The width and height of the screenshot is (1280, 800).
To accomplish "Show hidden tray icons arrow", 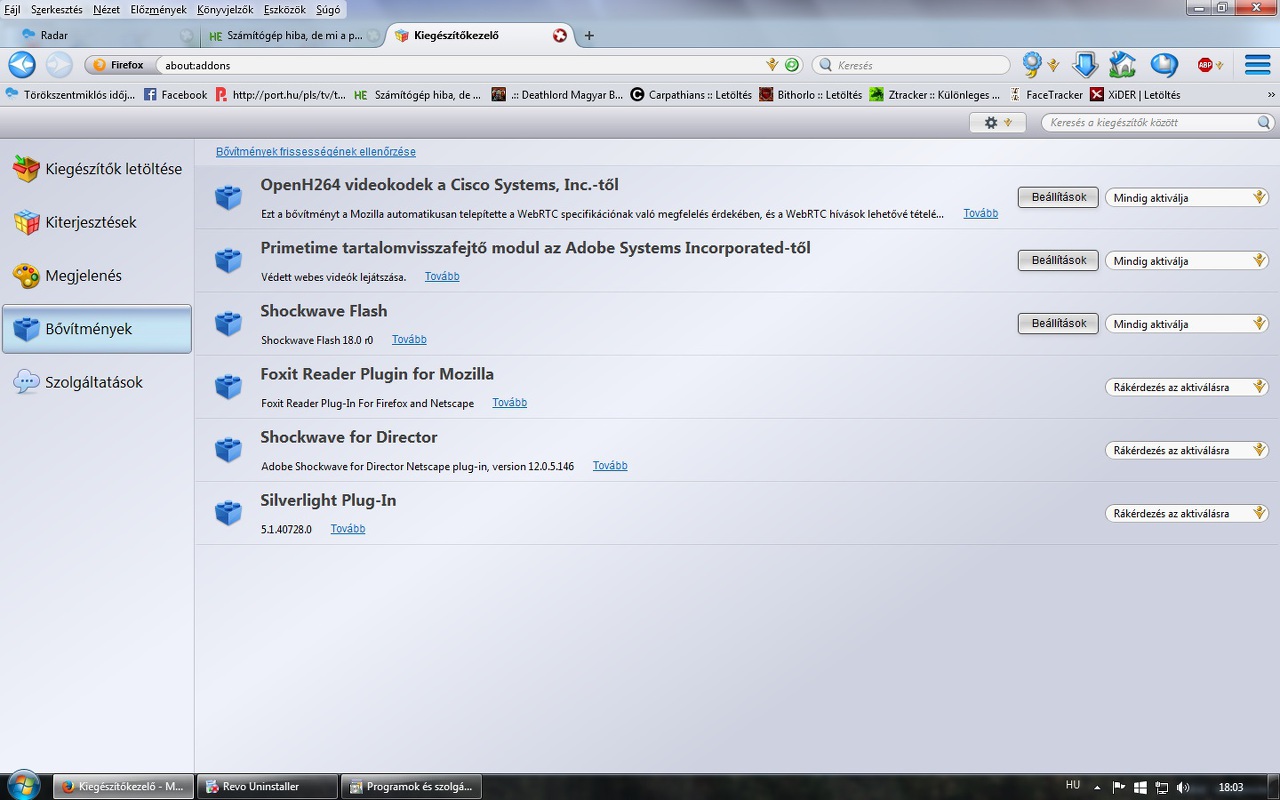I will click(1097, 787).
